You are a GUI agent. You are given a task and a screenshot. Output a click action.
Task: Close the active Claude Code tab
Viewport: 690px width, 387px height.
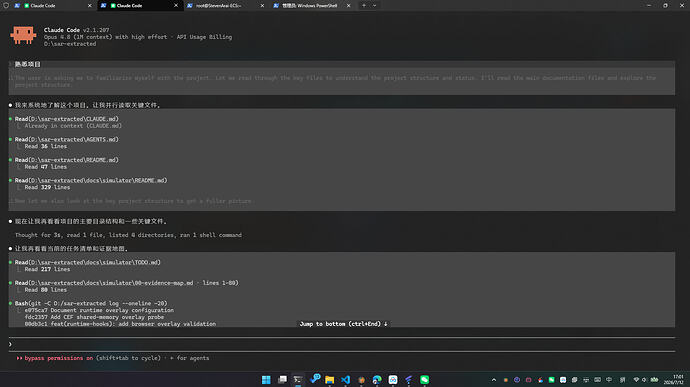tap(176, 6)
